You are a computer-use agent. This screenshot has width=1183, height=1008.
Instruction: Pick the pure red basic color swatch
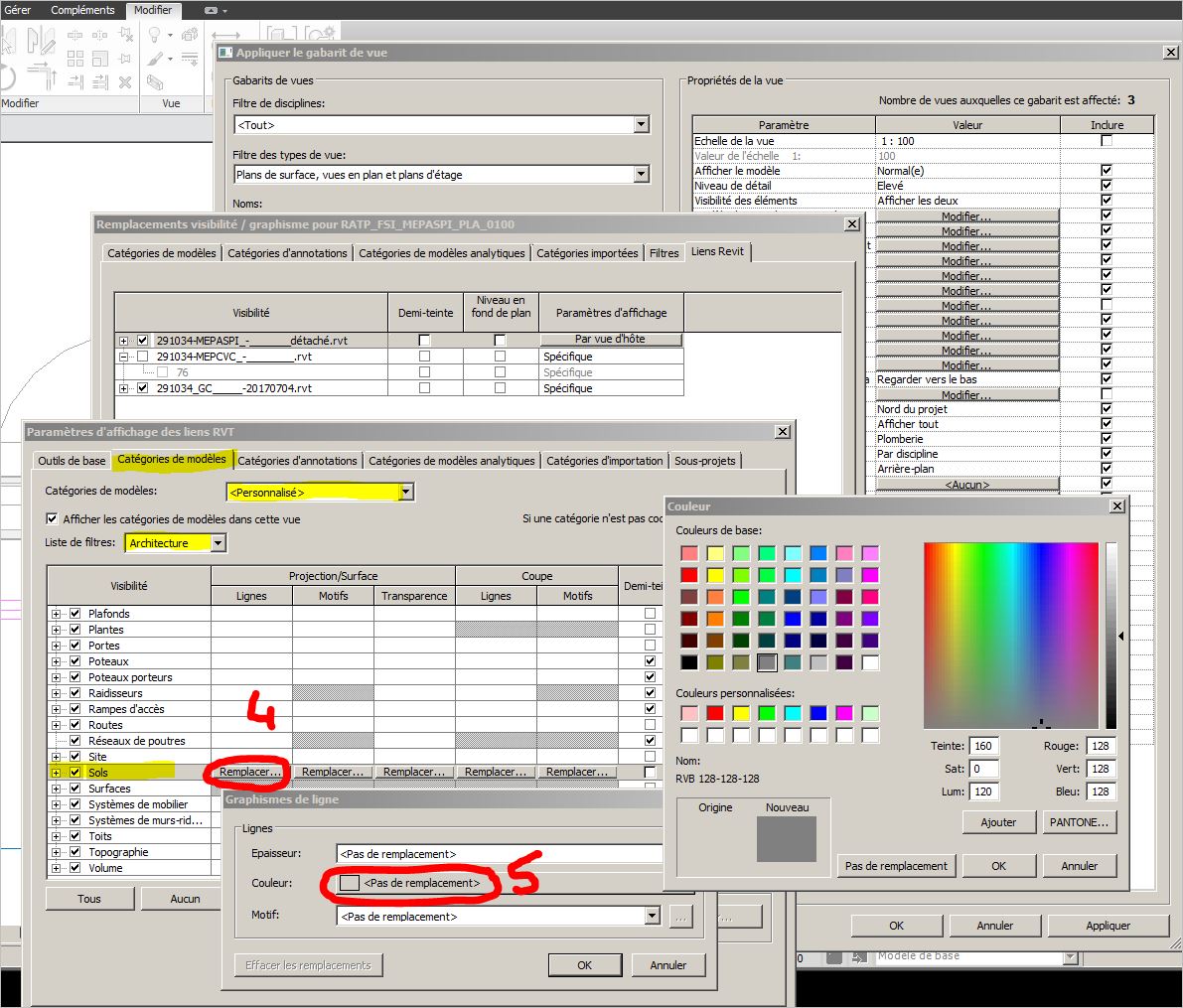689,575
